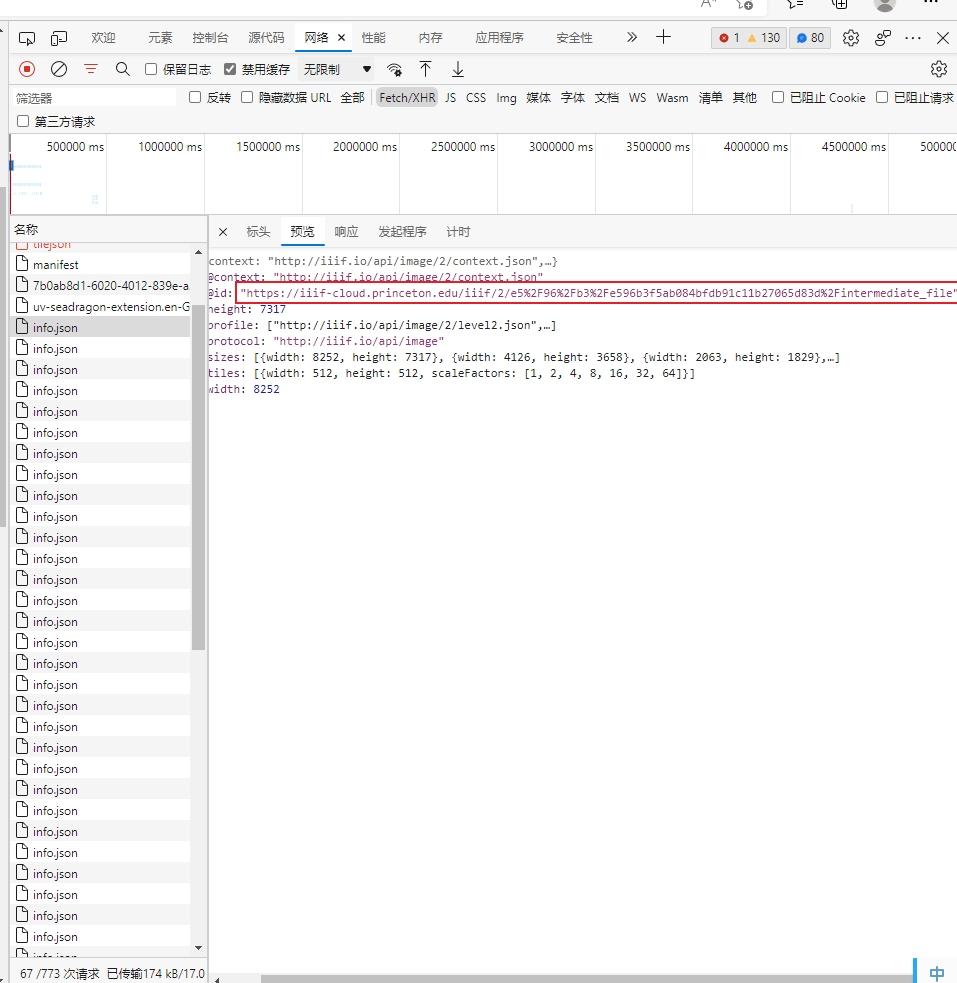957x983 pixels.
Task: Clear the network log
Action: 59,69
